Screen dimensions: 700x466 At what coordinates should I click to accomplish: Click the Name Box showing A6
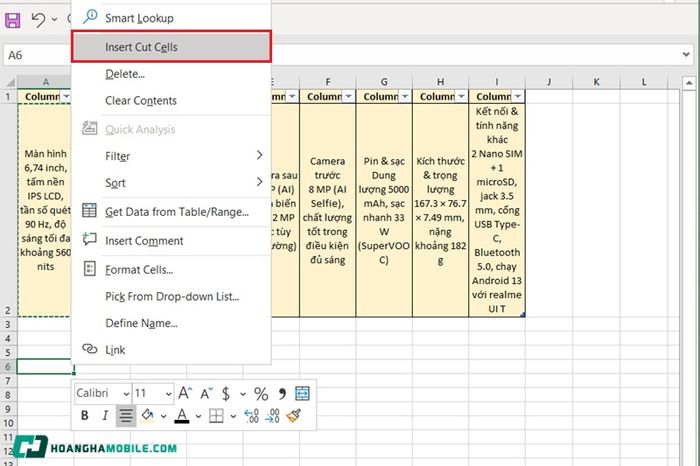pos(38,55)
